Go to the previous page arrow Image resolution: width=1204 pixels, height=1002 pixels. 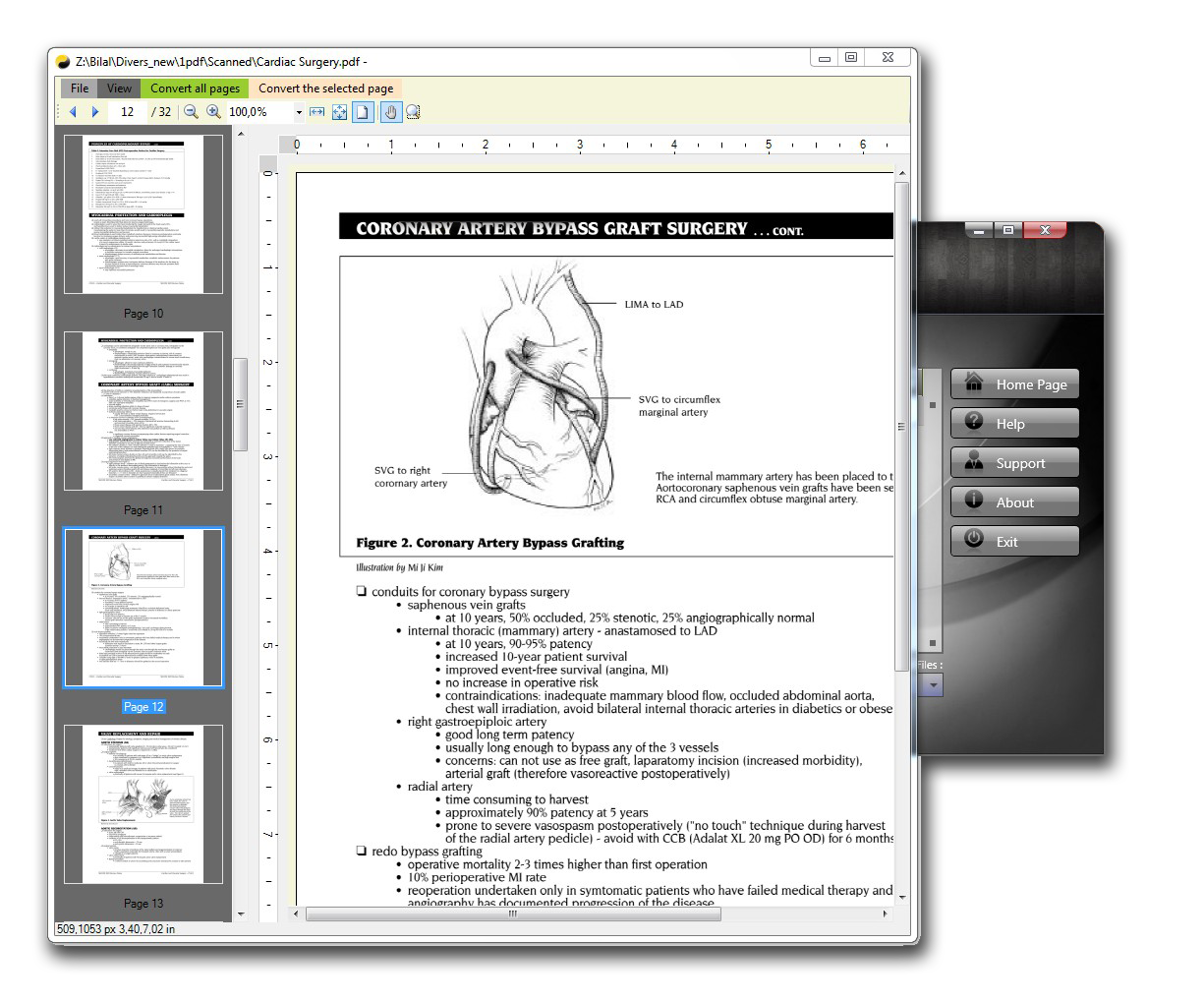coord(73,112)
